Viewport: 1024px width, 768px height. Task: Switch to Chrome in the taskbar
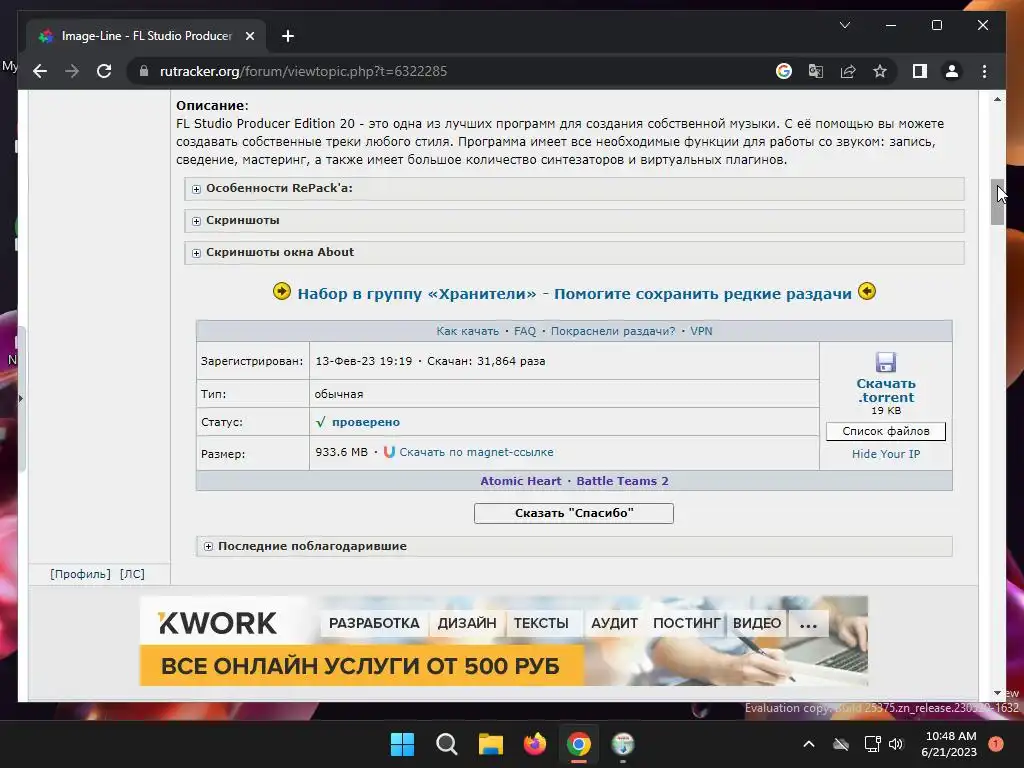(x=579, y=744)
